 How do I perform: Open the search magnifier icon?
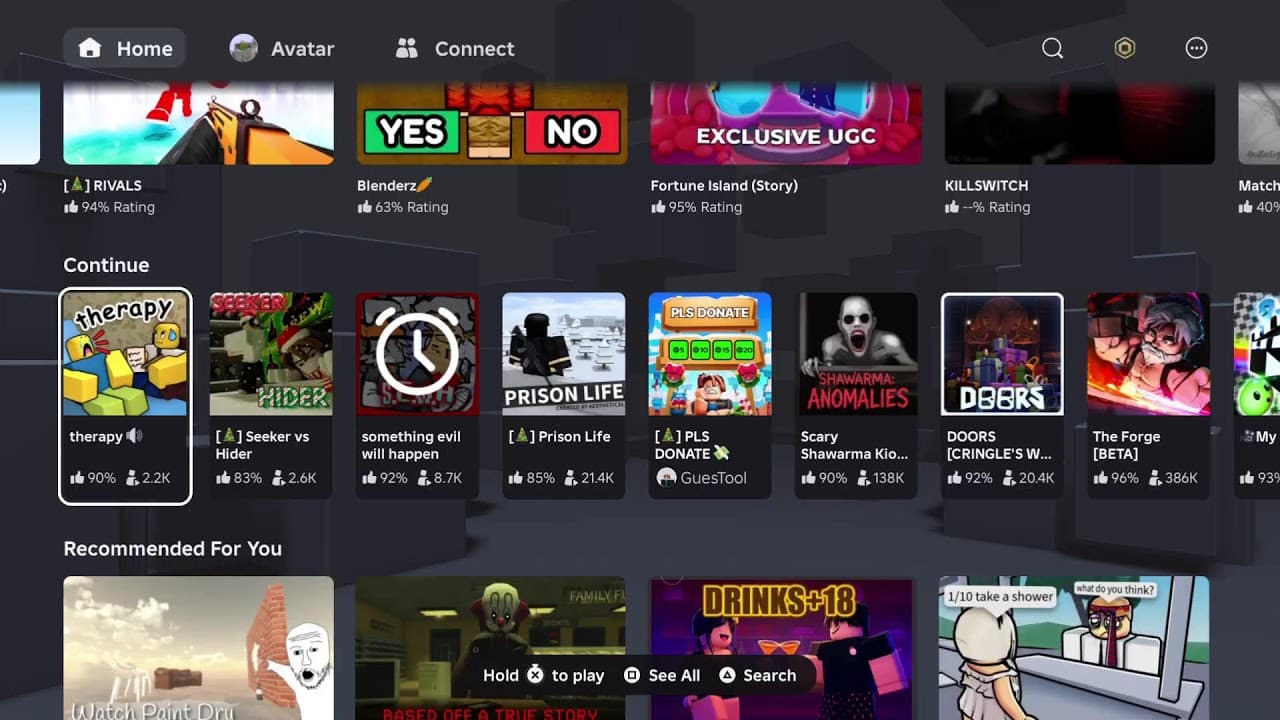(1052, 48)
